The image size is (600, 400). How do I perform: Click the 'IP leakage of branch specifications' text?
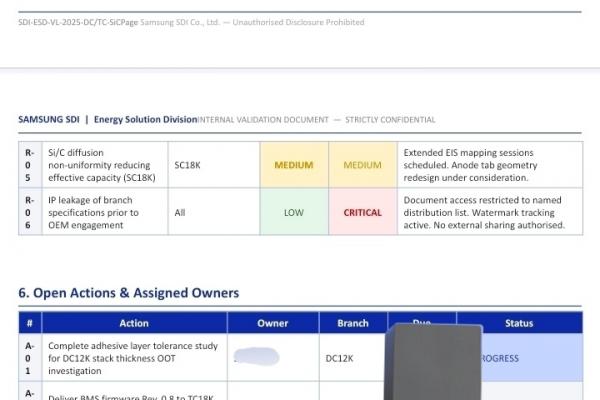tap(93, 212)
